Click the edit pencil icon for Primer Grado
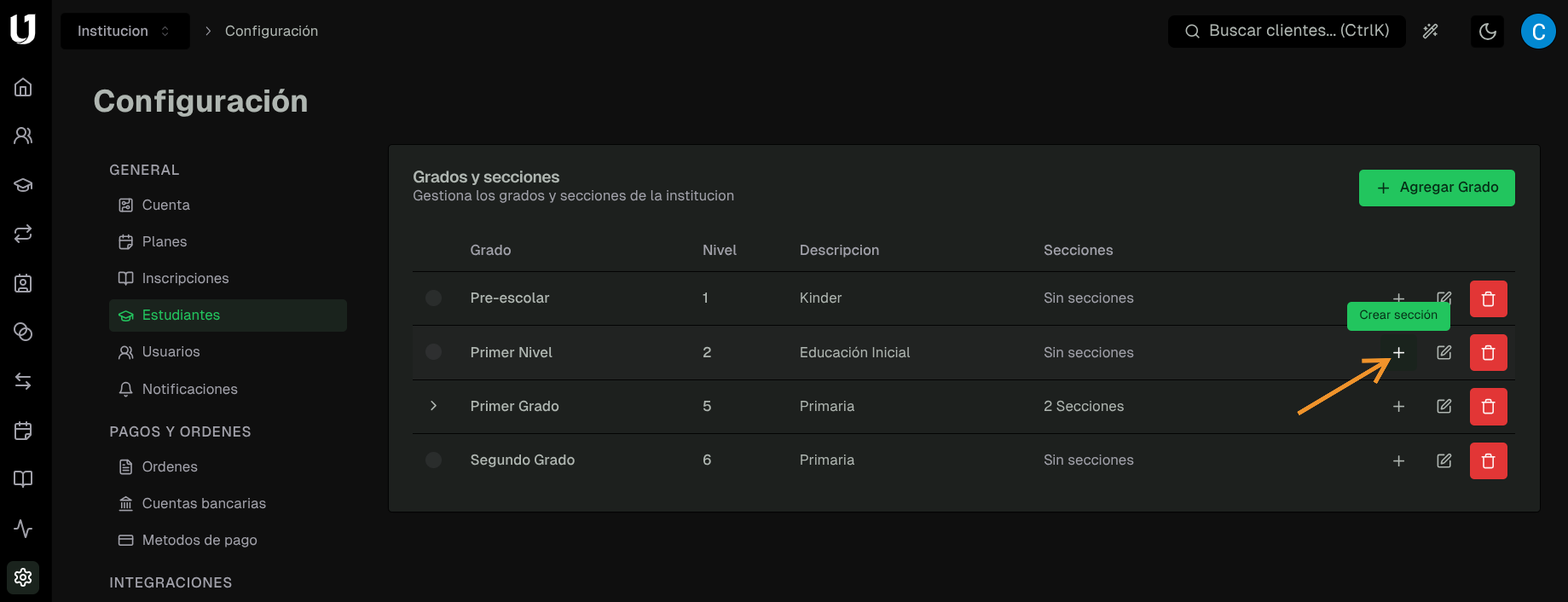 1444,407
